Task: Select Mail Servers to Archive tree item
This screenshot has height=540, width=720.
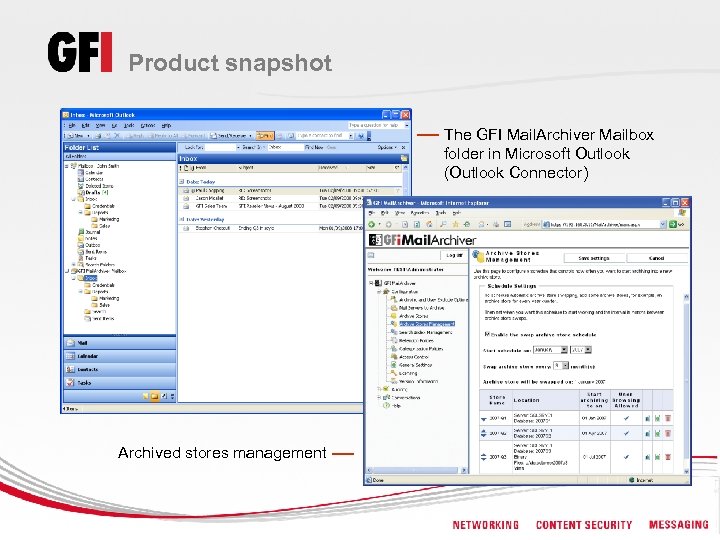Action: pos(422,308)
